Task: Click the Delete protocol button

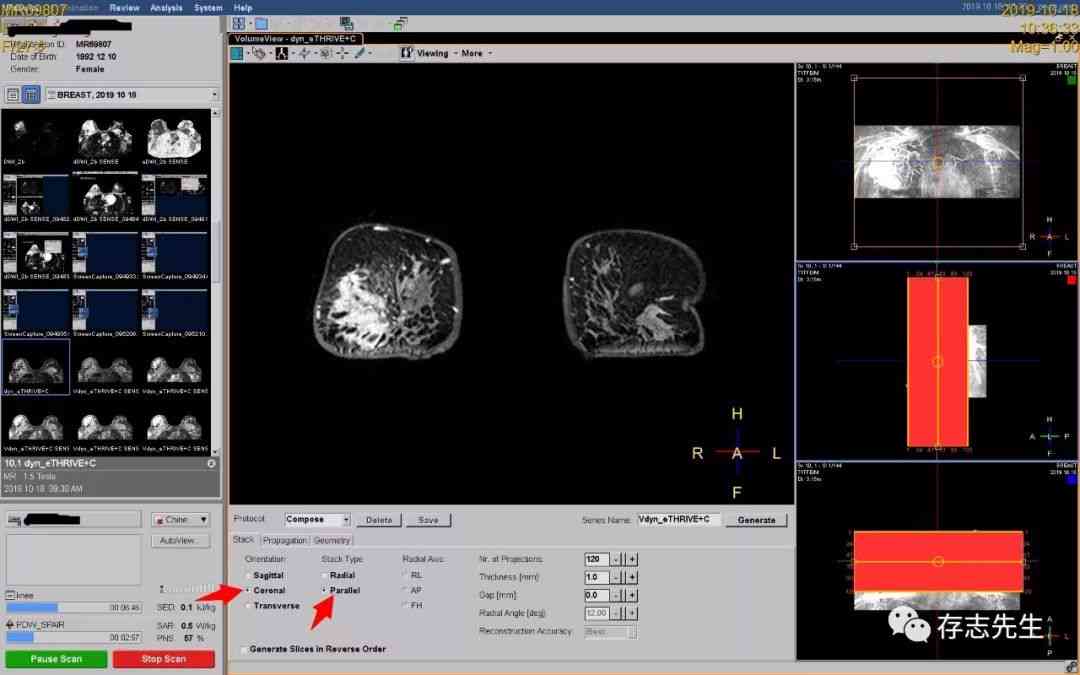Action: tap(379, 520)
